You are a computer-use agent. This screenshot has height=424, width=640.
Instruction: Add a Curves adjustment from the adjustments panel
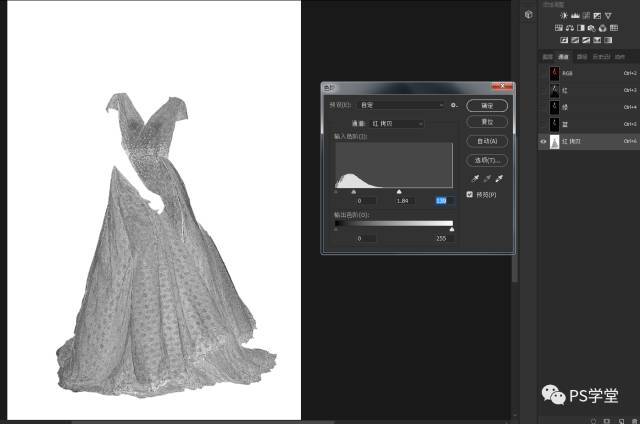coord(586,16)
